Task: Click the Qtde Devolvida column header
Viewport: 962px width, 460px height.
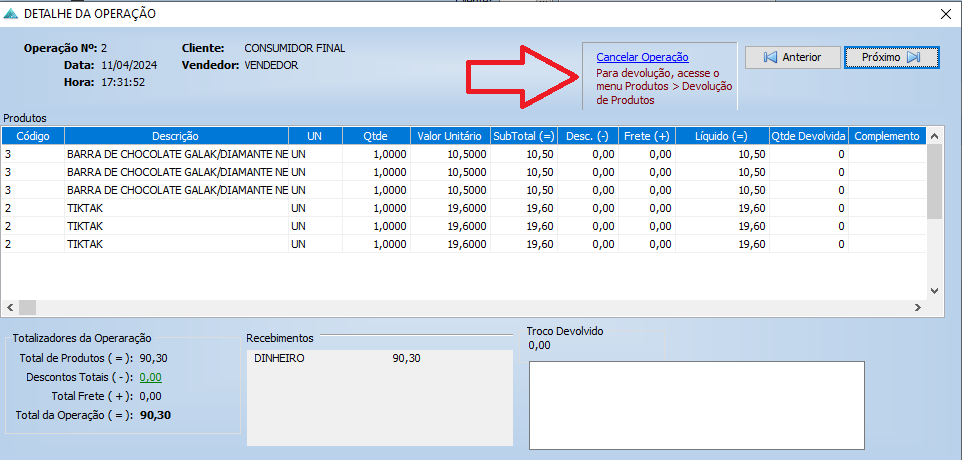Action: 809,136
